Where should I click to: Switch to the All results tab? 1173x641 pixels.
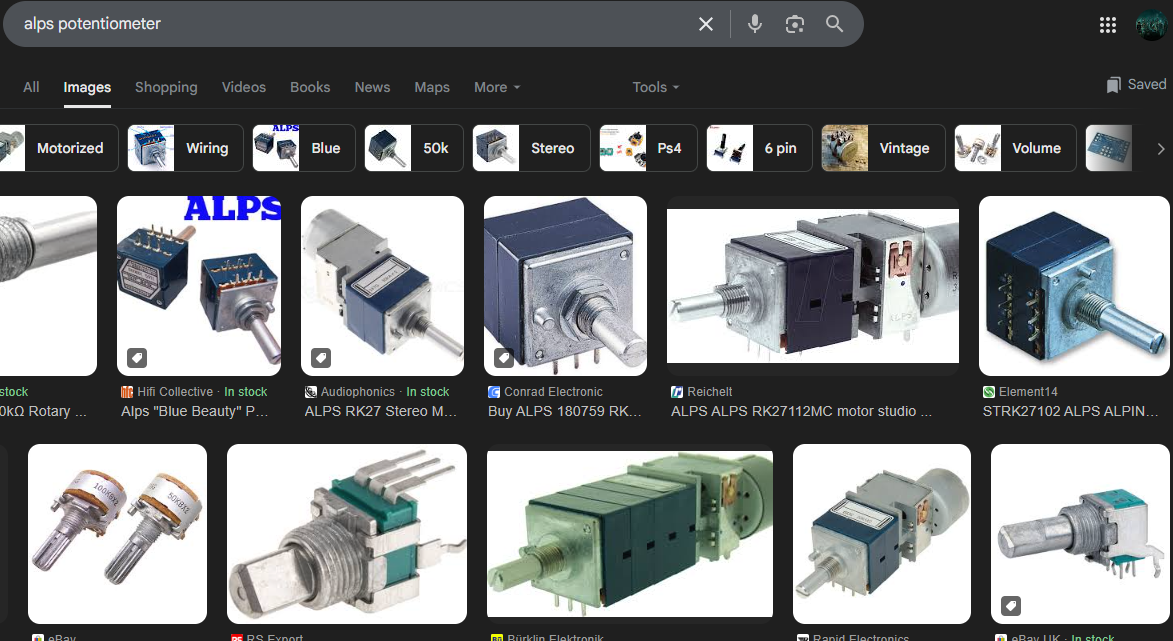[x=31, y=88]
